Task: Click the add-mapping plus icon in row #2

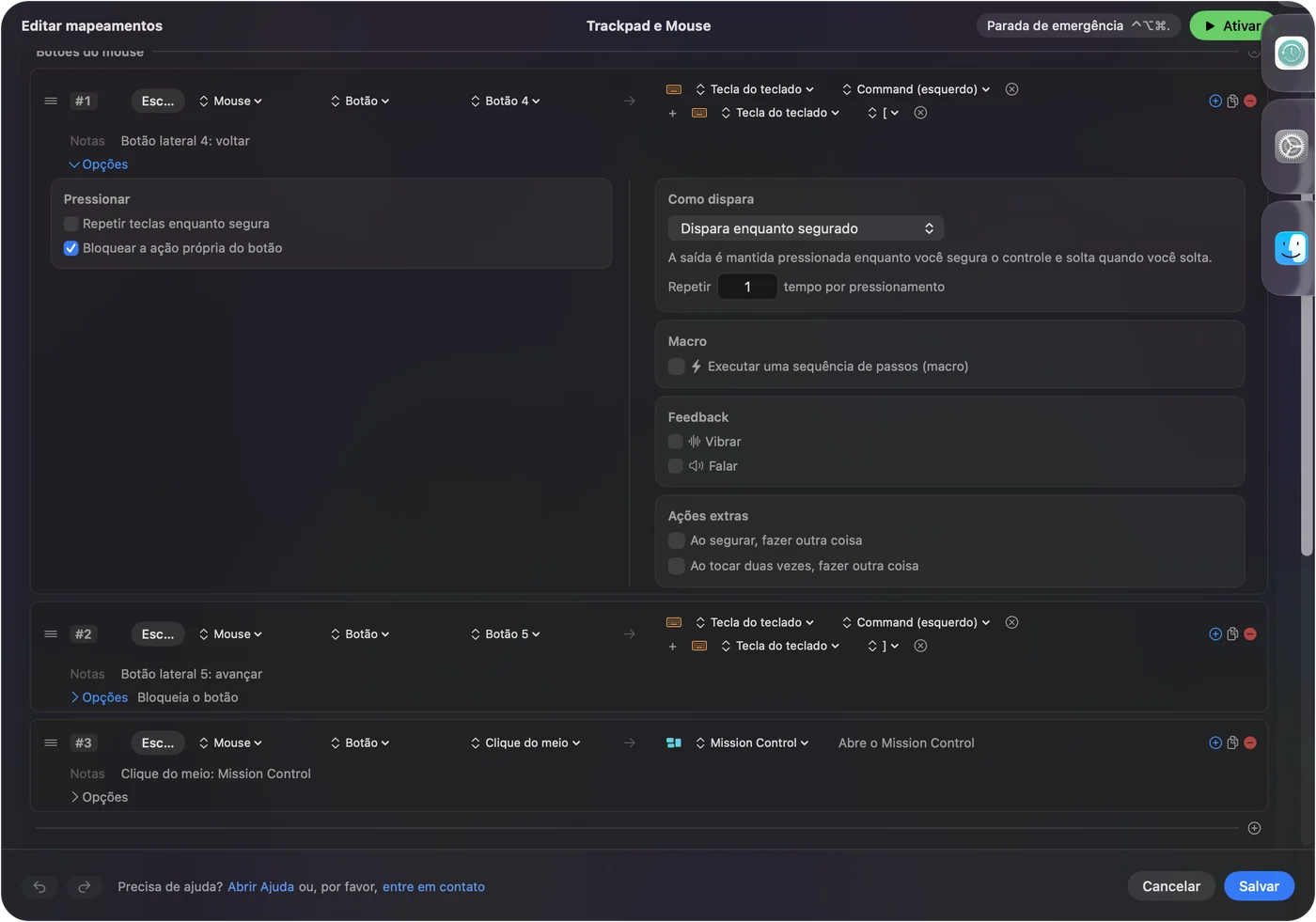Action: (1215, 634)
